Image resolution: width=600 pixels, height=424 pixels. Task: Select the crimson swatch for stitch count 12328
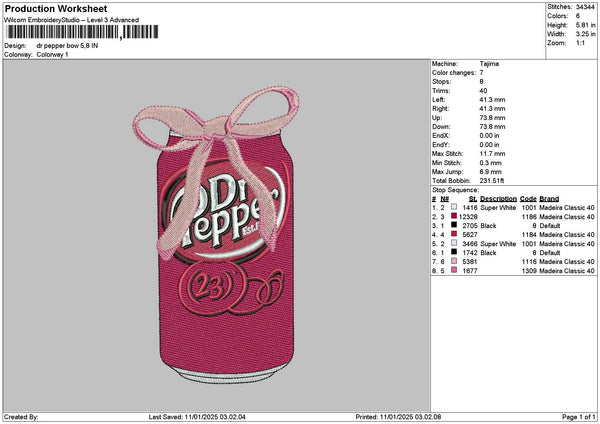coord(454,217)
